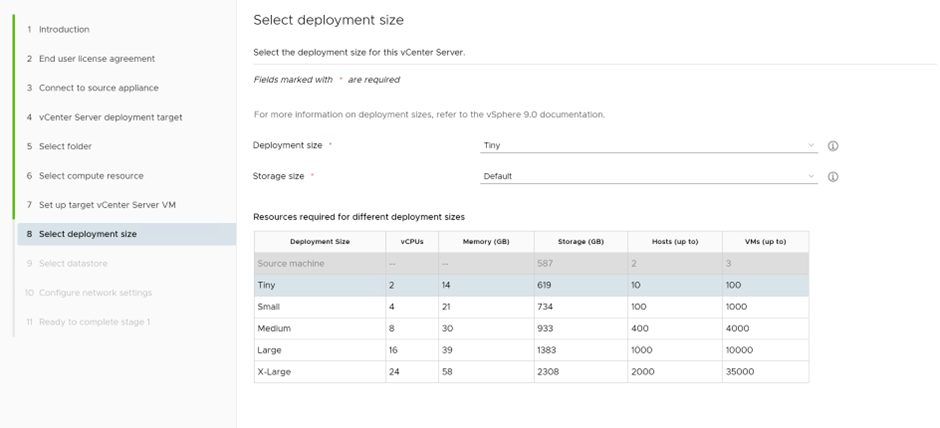Navigate to Select folder step
This screenshot has width=940, height=428.
65,146
